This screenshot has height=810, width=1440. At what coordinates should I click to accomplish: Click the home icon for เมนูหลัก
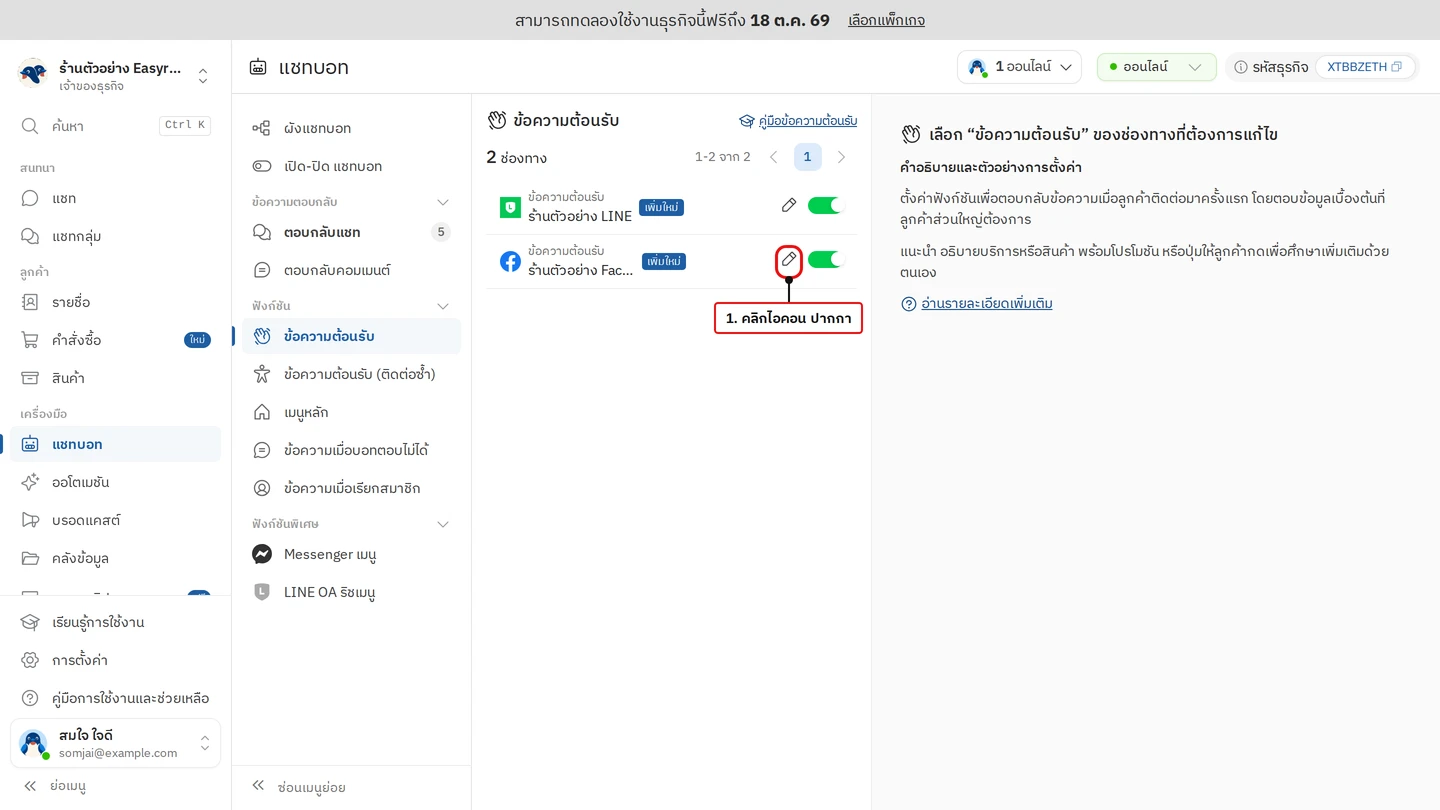(x=262, y=412)
